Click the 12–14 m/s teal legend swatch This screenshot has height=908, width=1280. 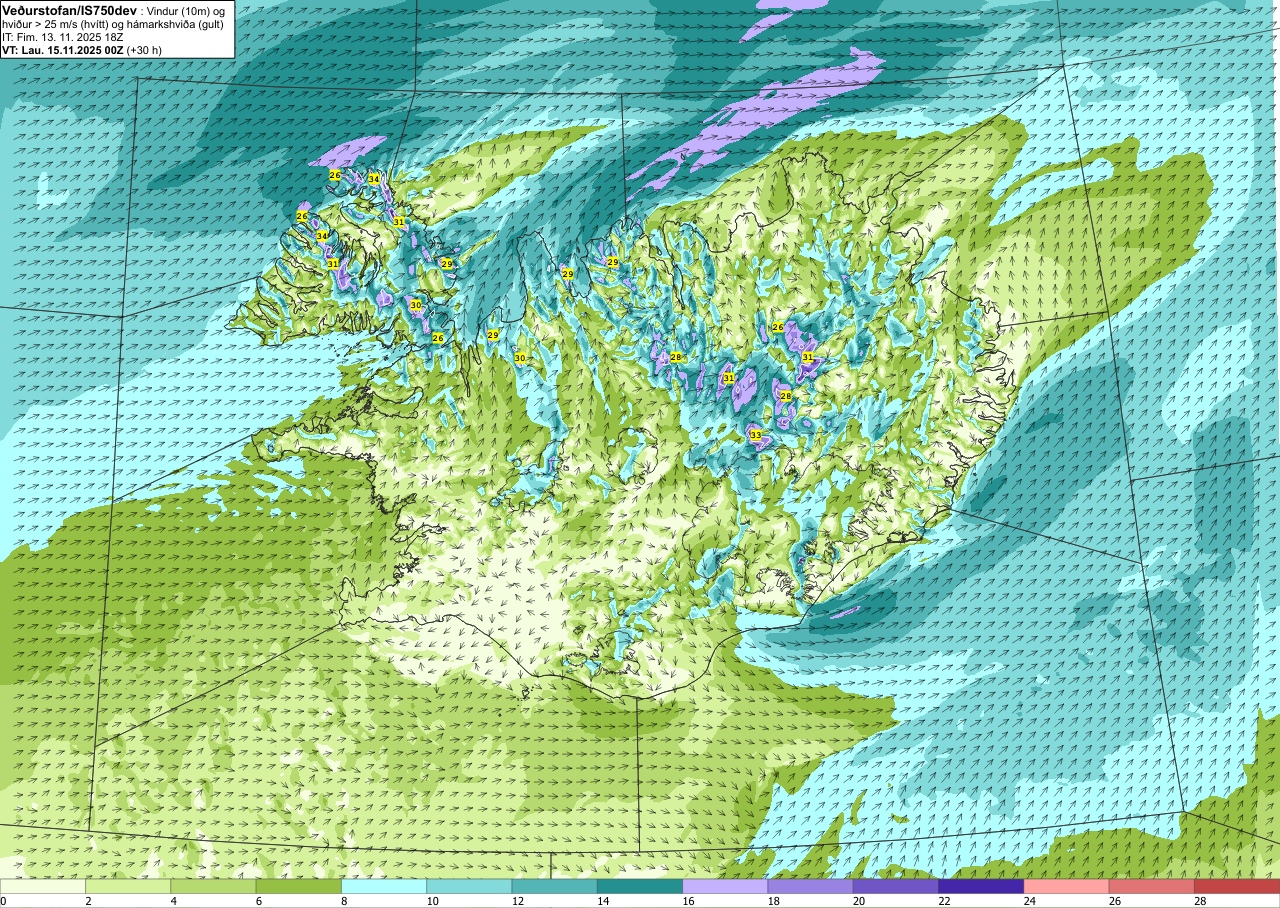554,886
